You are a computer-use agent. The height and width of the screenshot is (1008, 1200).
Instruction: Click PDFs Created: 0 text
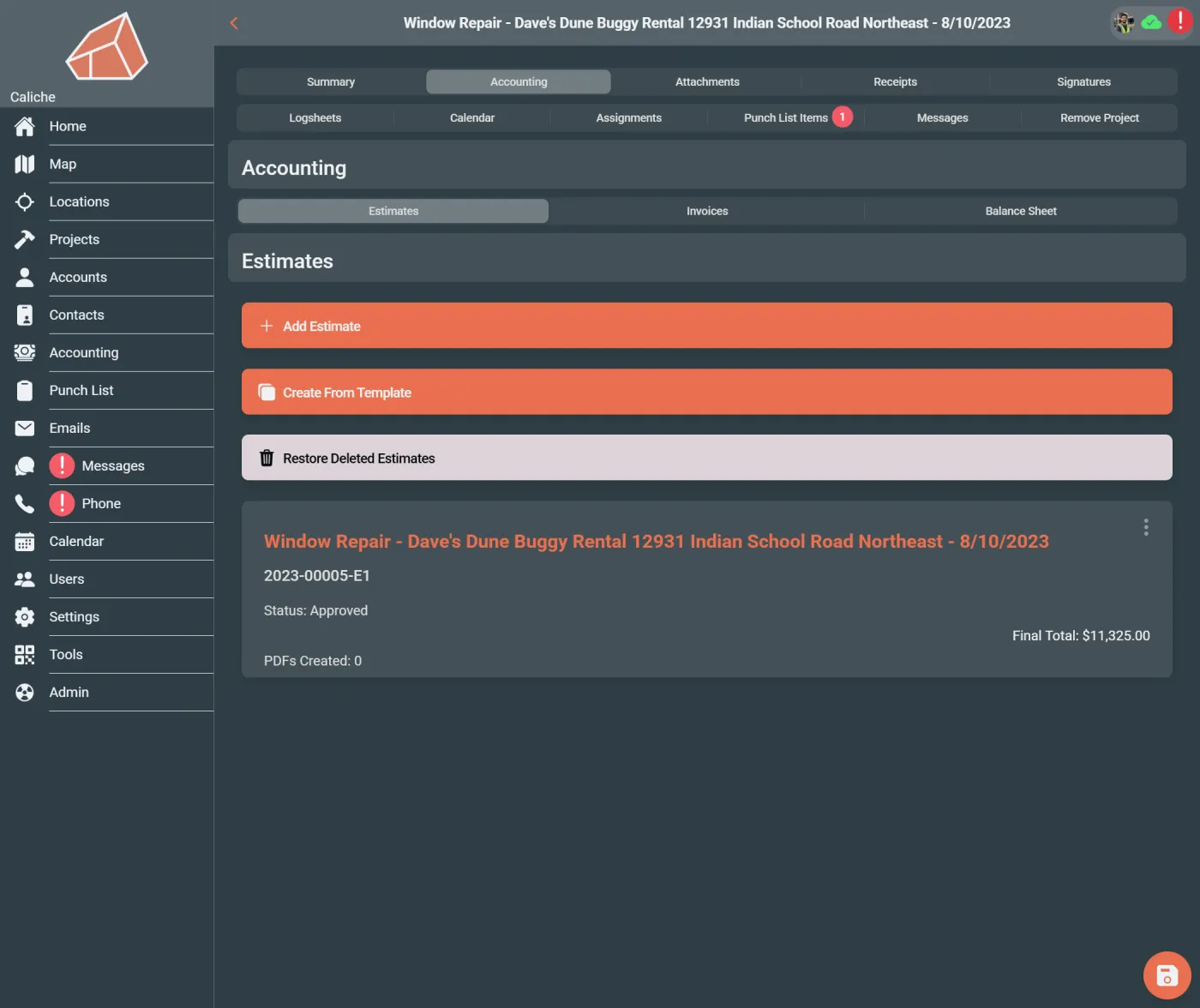tap(313, 661)
